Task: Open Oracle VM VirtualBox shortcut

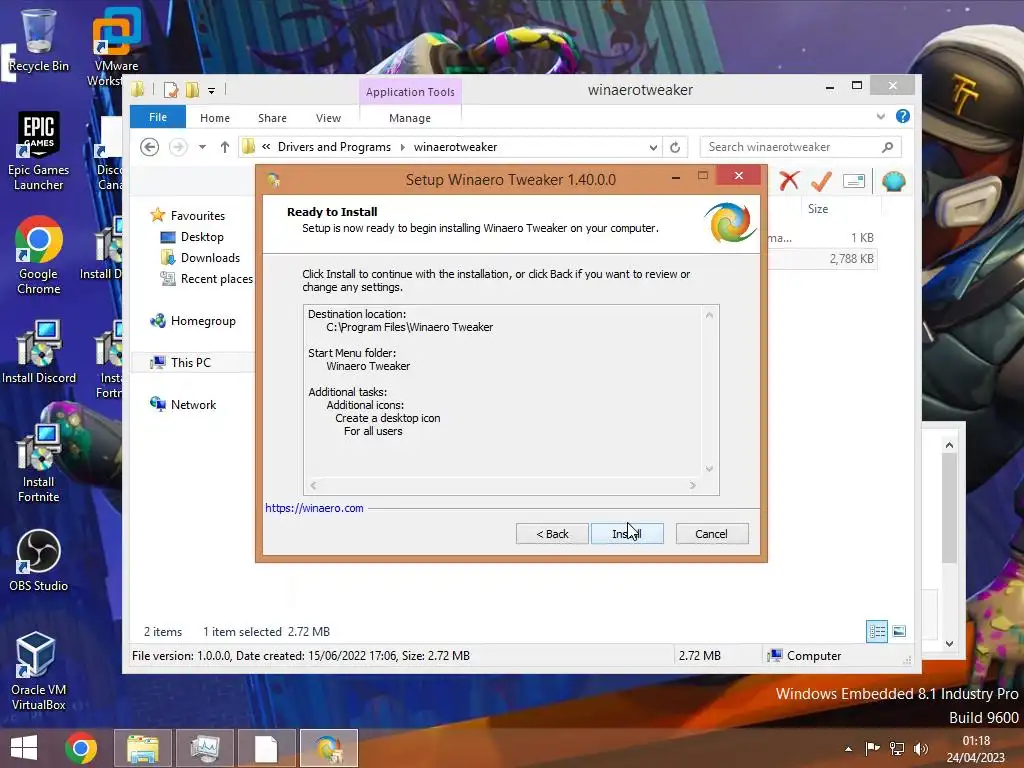Action: click(x=39, y=671)
